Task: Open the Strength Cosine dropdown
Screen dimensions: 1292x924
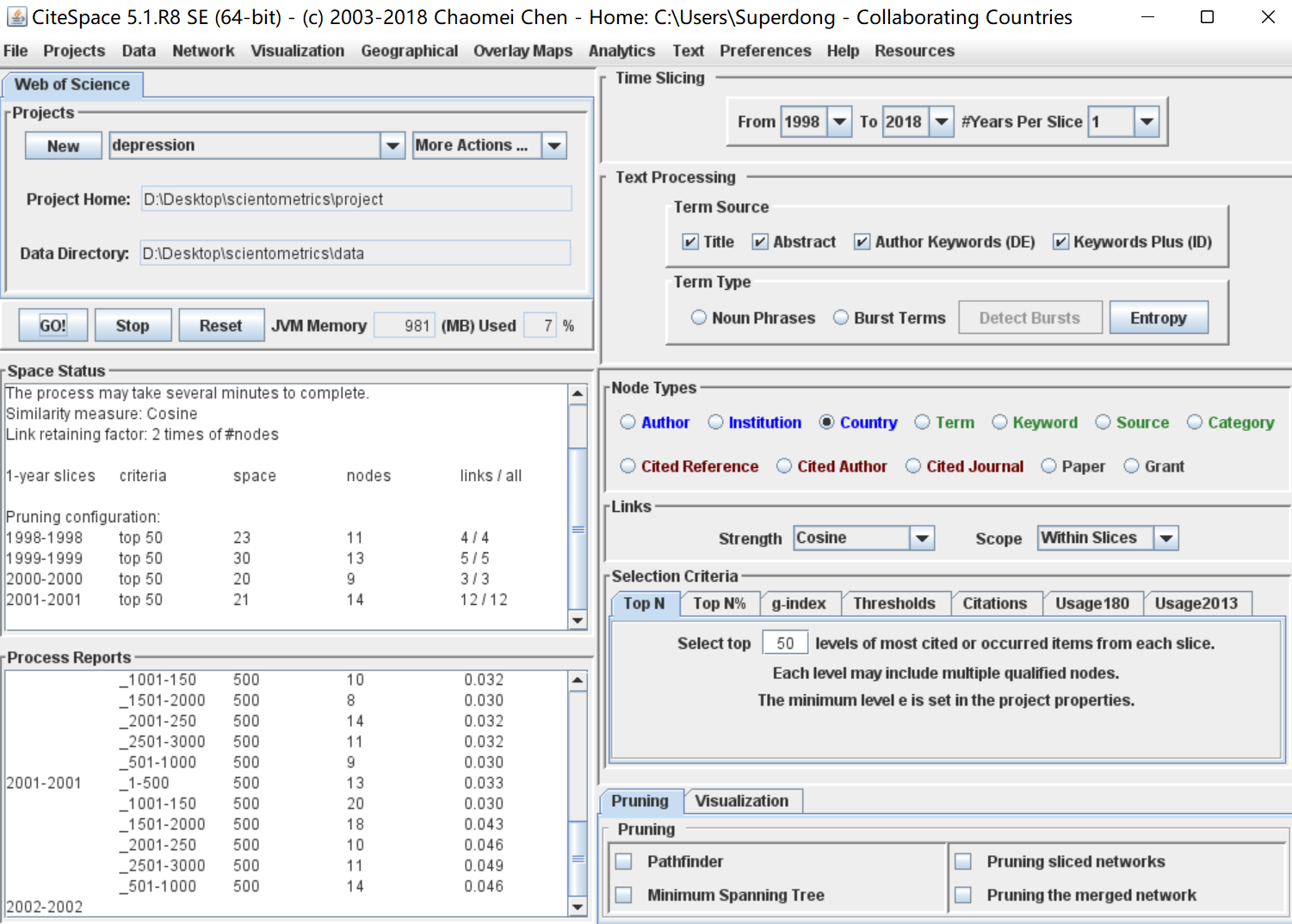Action: pos(922,538)
